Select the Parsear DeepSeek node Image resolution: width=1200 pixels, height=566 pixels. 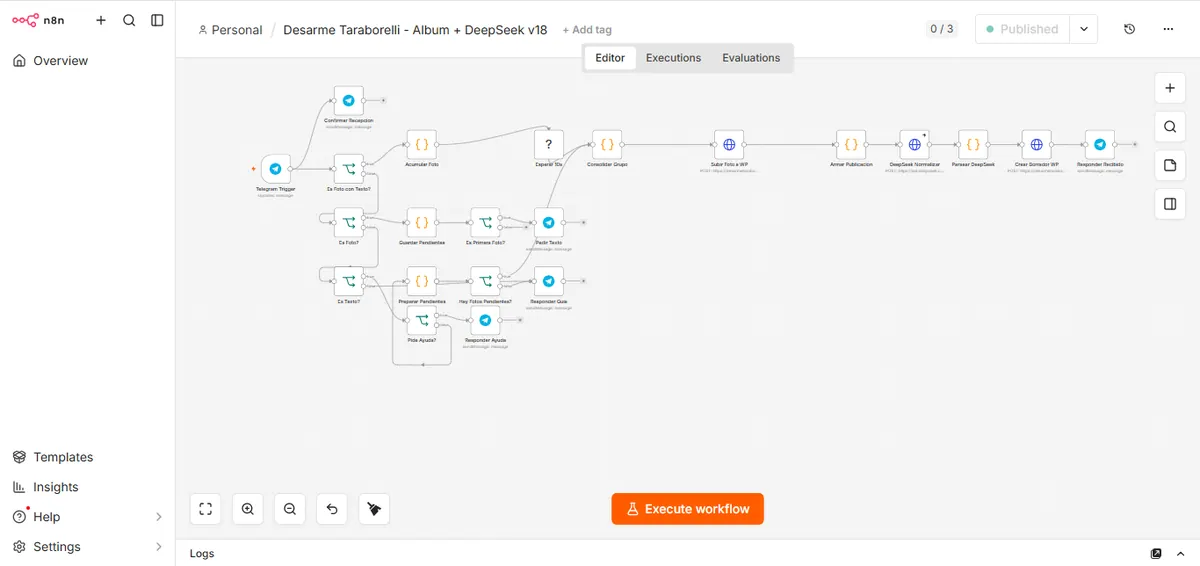pos(973,145)
